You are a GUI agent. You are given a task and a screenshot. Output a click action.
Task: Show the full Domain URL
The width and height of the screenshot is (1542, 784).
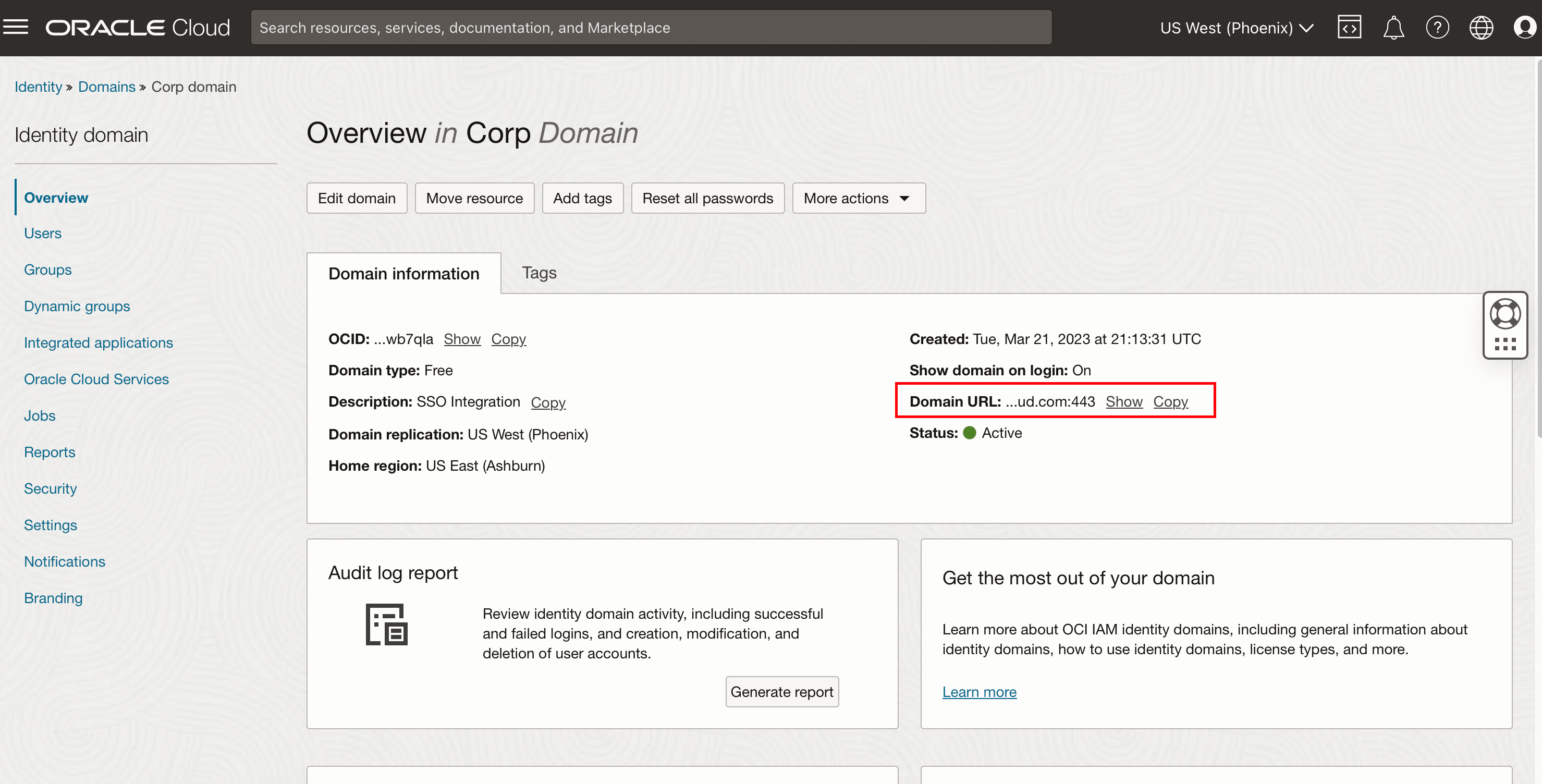[x=1124, y=401]
